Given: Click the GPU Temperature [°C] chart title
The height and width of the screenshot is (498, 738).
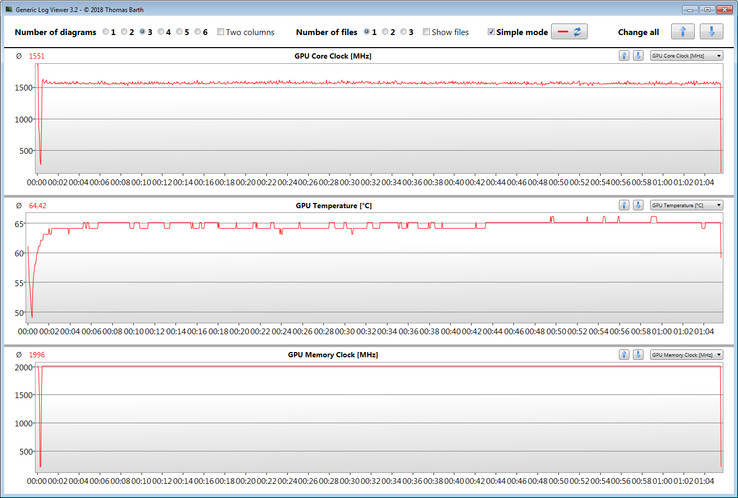Looking at the screenshot, I should [x=334, y=206].
